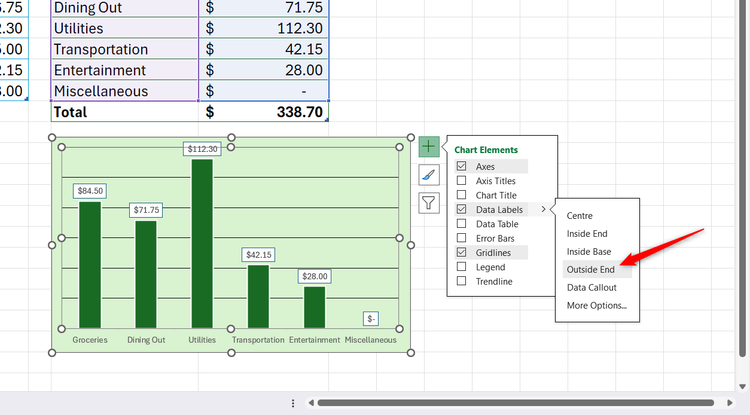
Task: Uncheck the Gridlines checkbox
Action: click(462, 252)
